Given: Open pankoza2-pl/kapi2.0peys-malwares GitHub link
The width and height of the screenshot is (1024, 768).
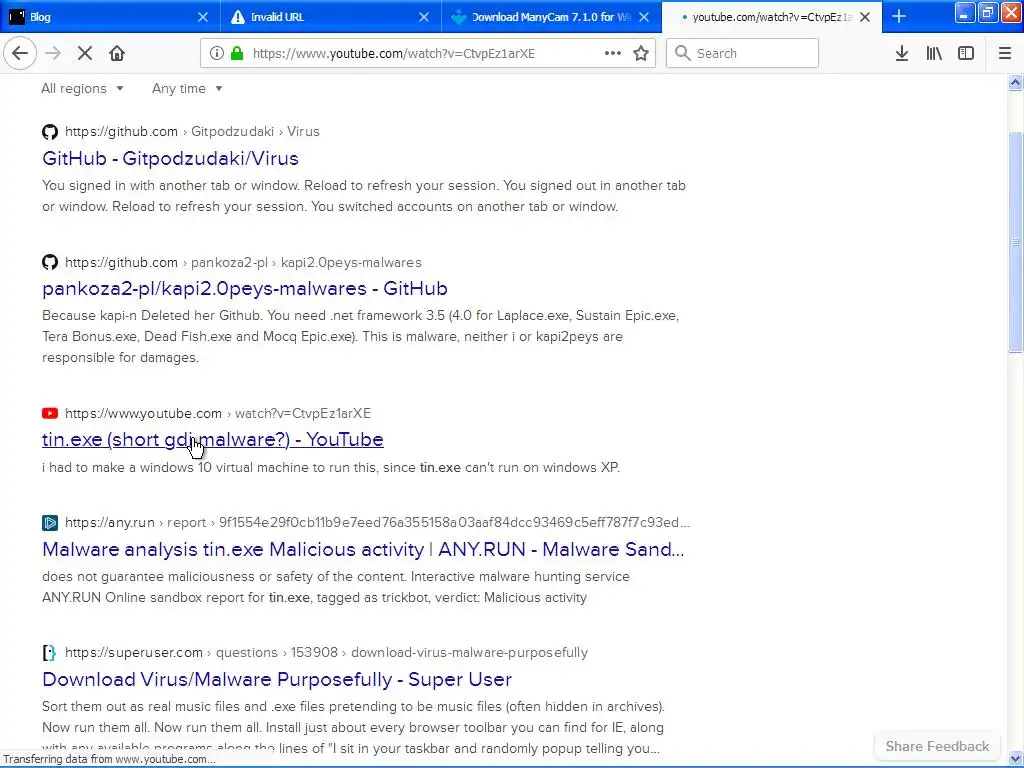Looking at the screenshot, I should [x=245, y=289].
